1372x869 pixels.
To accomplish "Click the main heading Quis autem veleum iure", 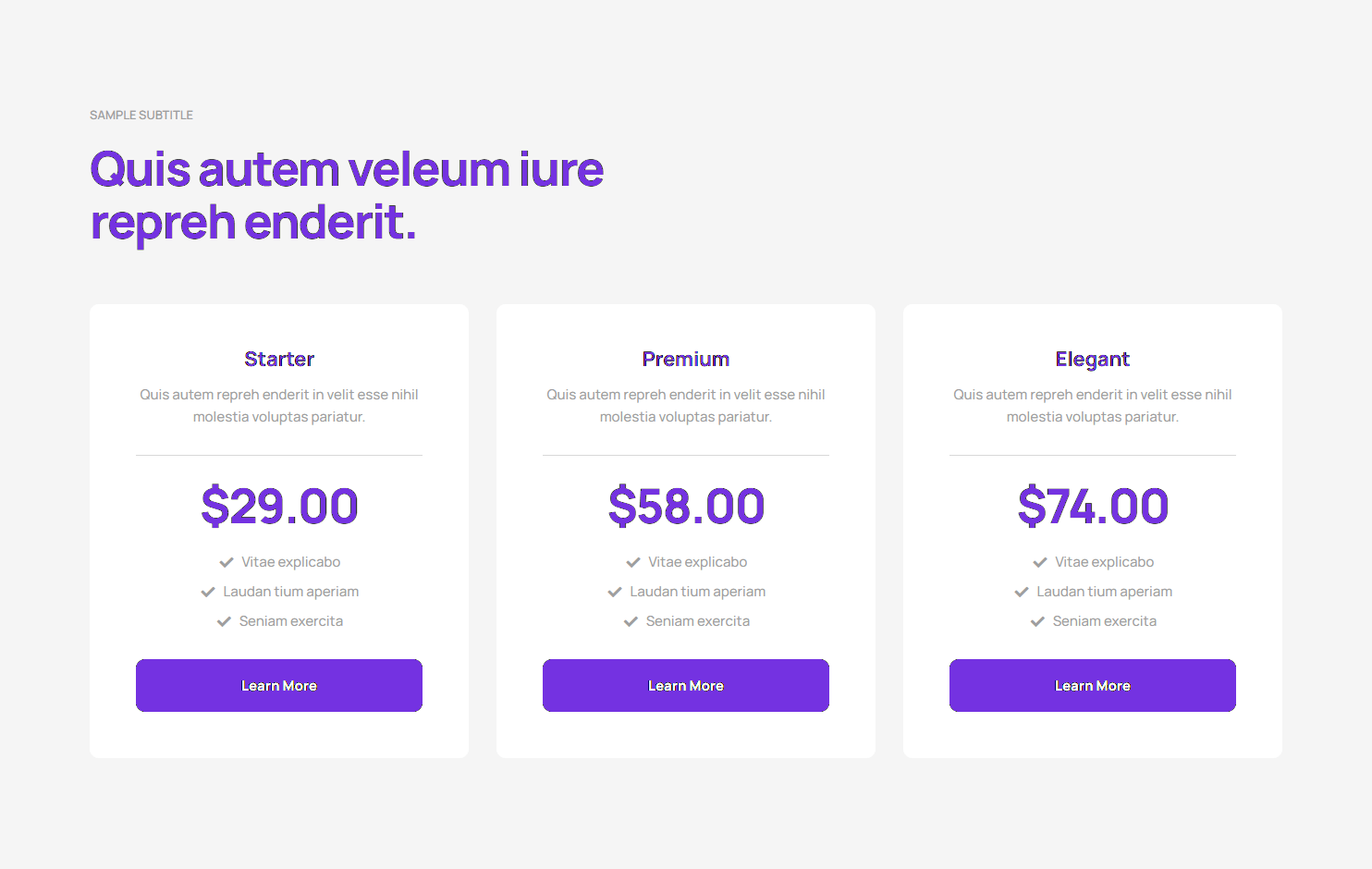I will coord(346,169).
